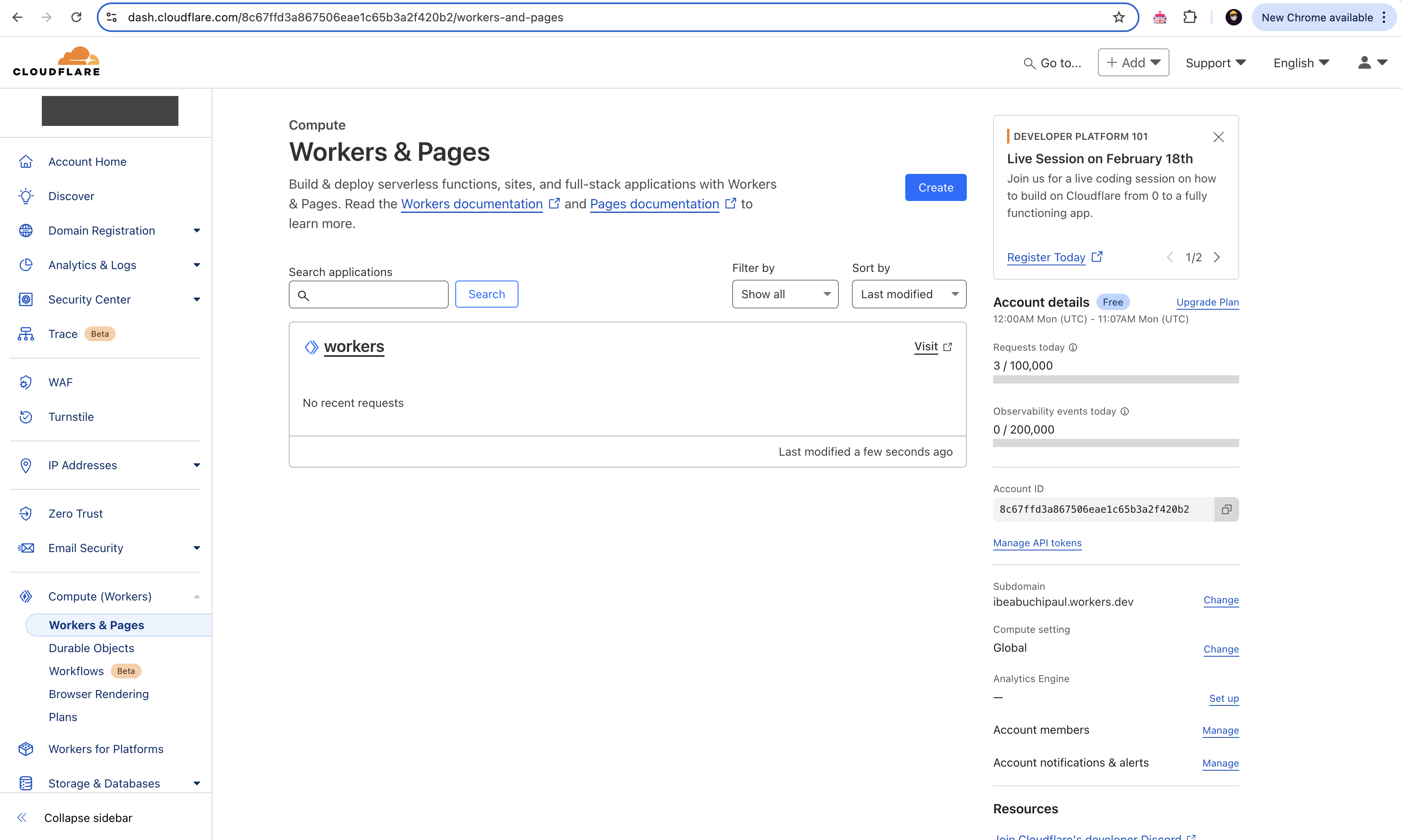This screenshot has height=840, width=1402.
Task: Click the Collapse sidebar double-chevron icon
Action: pyautogui.click(x=22, y=817)
